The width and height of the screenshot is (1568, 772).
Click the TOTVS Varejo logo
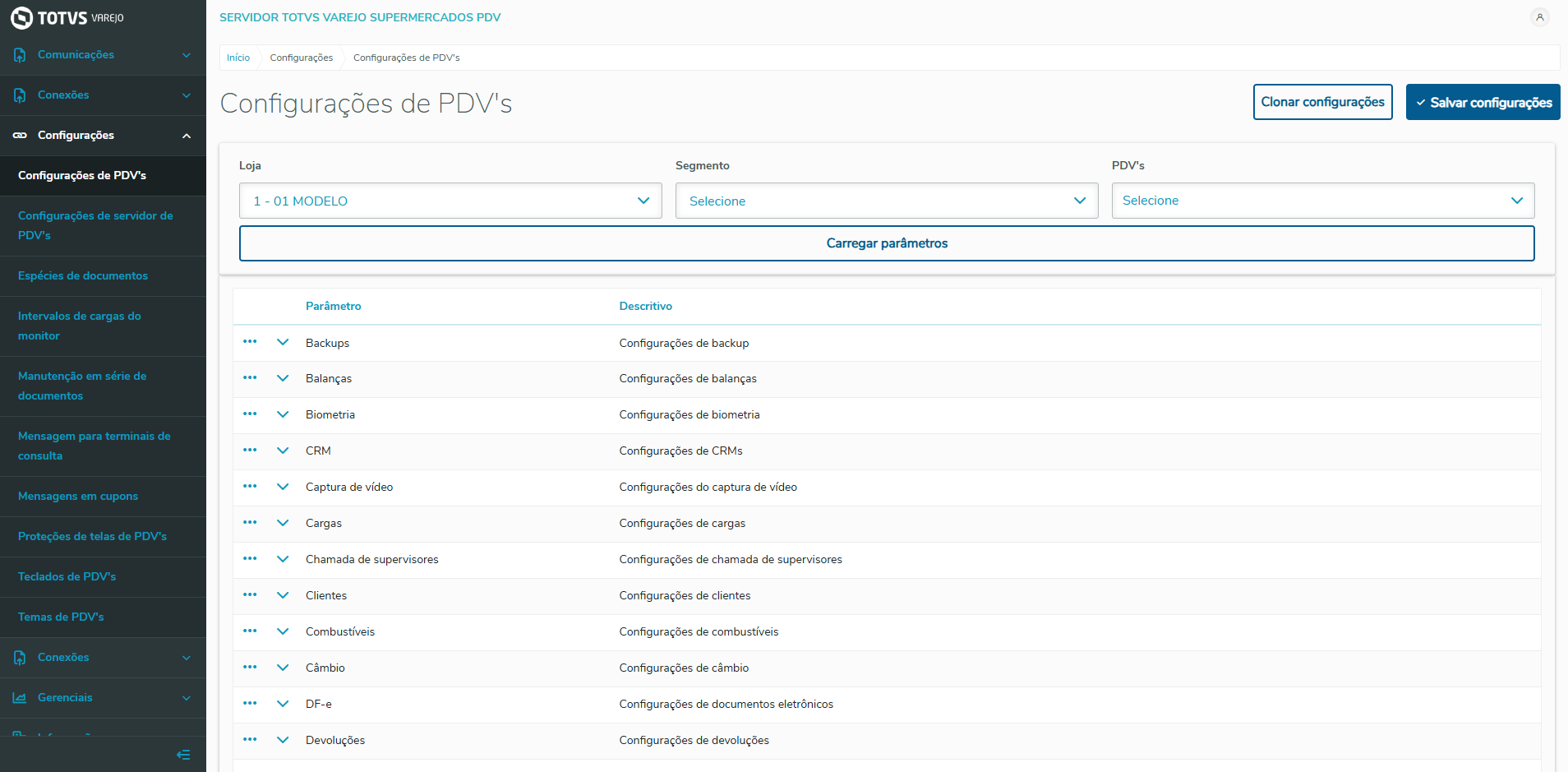(67, 17)
